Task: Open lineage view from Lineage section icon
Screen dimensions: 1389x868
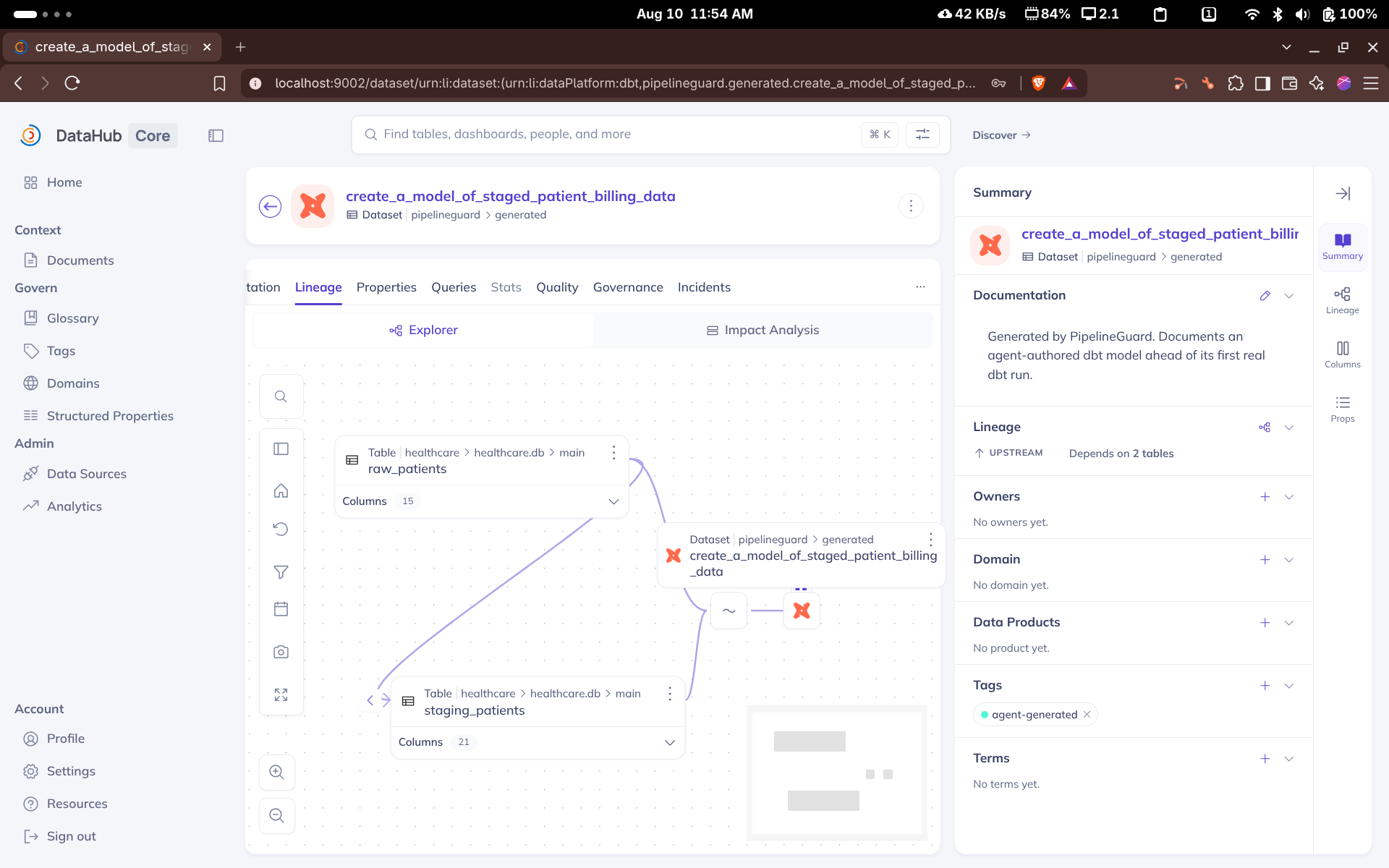Action: pos(1265,427)
